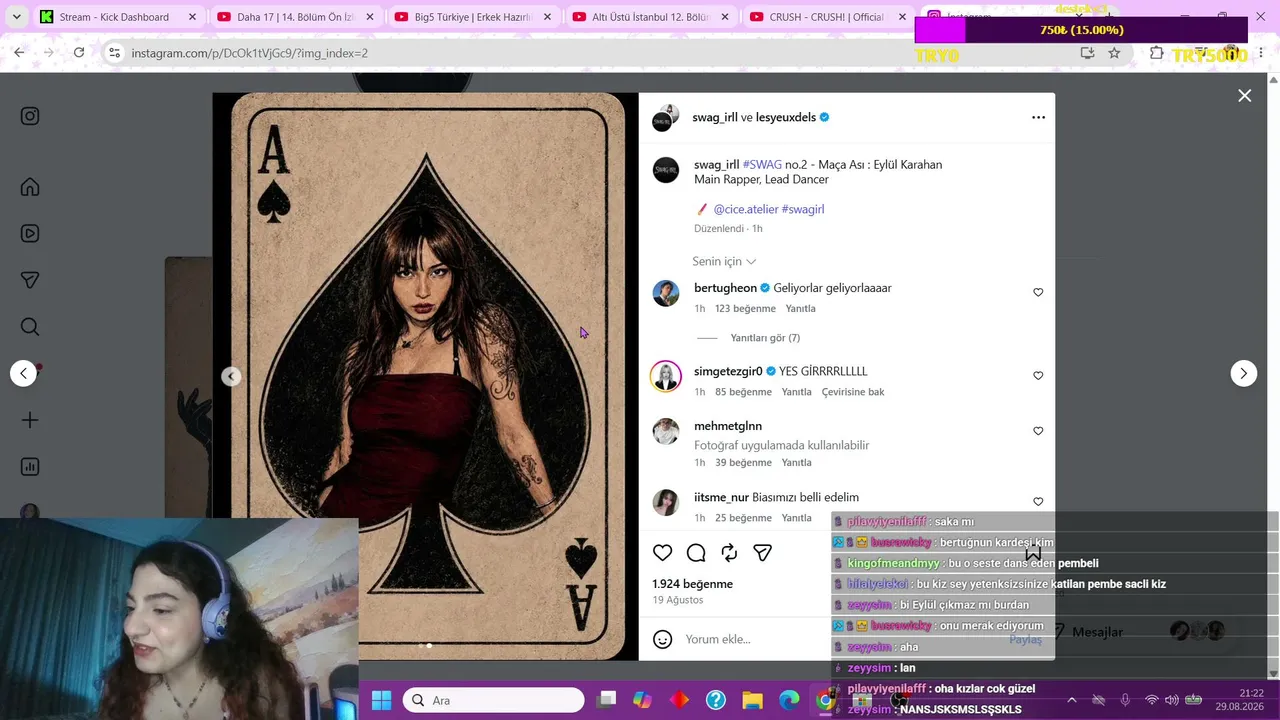Close the post viewer with the X

(x=1244, y=96)
